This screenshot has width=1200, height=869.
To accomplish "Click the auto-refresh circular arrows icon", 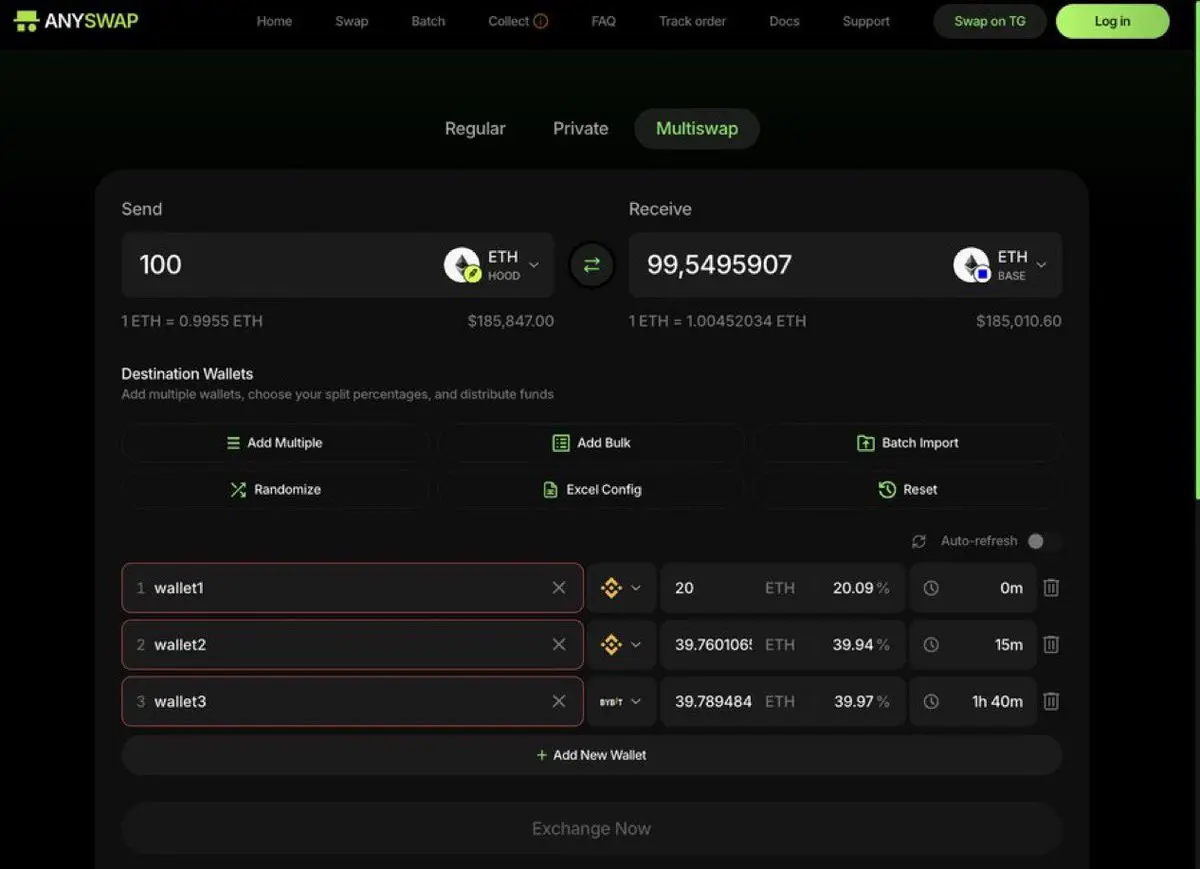I will click(x=919, y=541).
